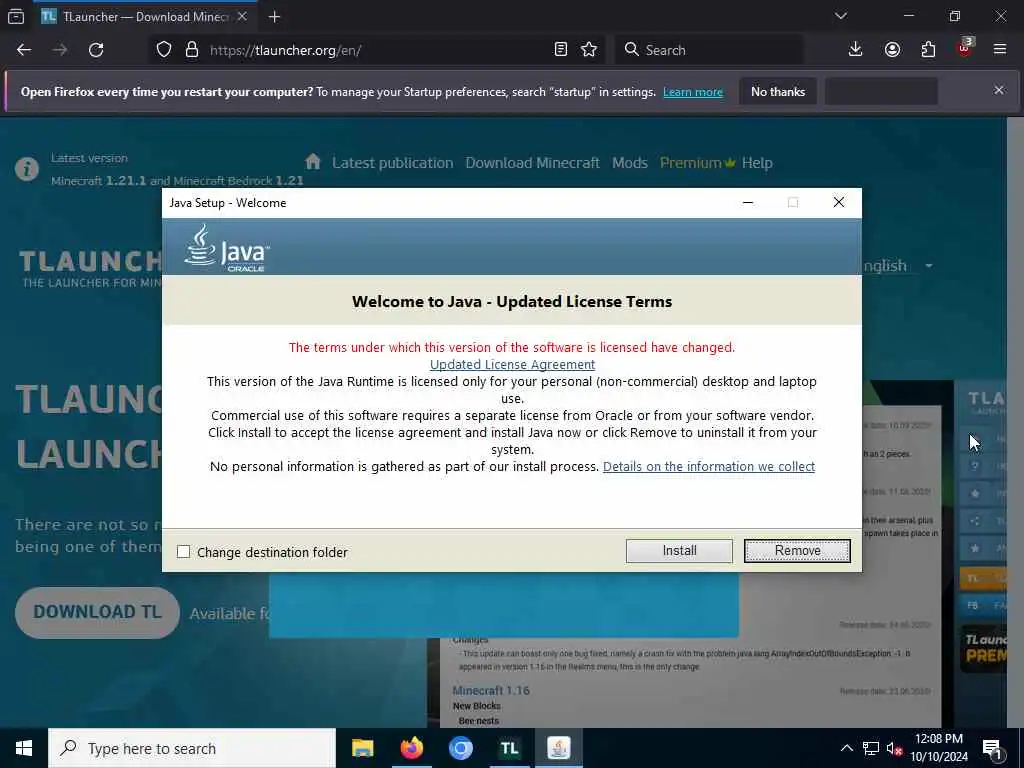
Task: Click the taskbar Type here to search box
Action: 192,748
